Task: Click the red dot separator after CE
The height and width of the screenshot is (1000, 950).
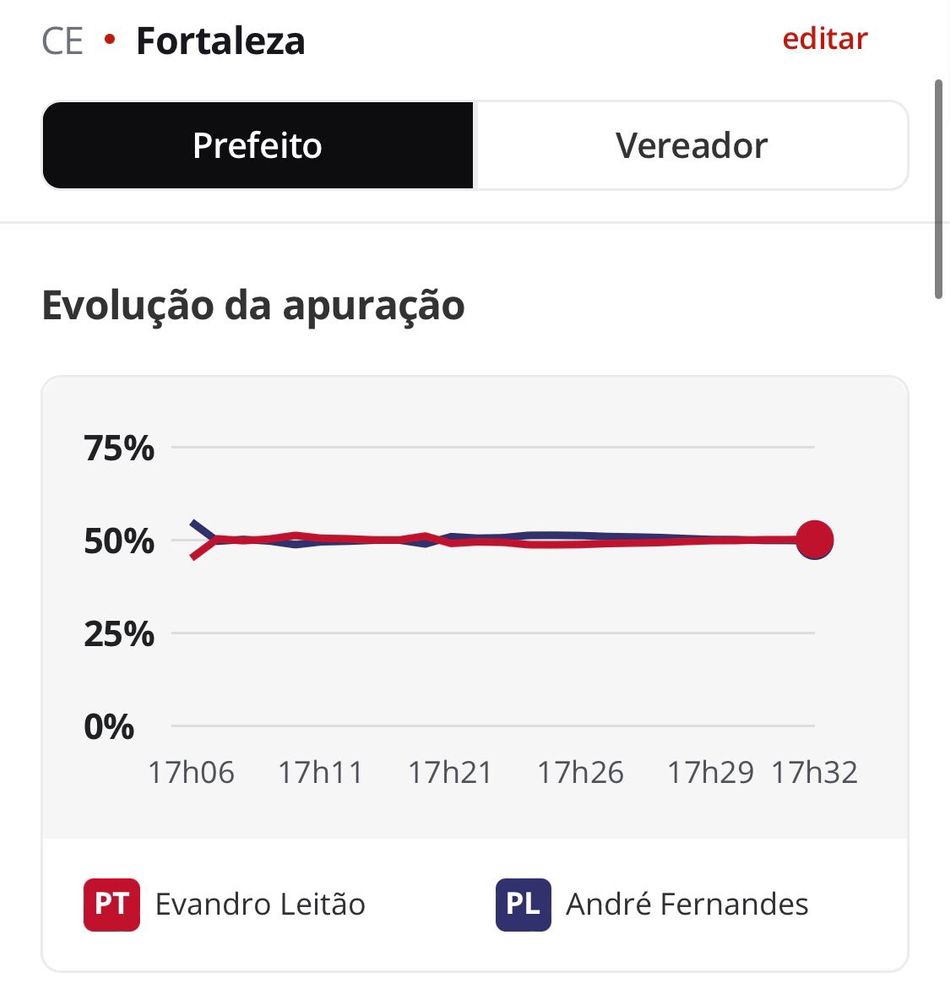Action: click(x=110, y=41)
